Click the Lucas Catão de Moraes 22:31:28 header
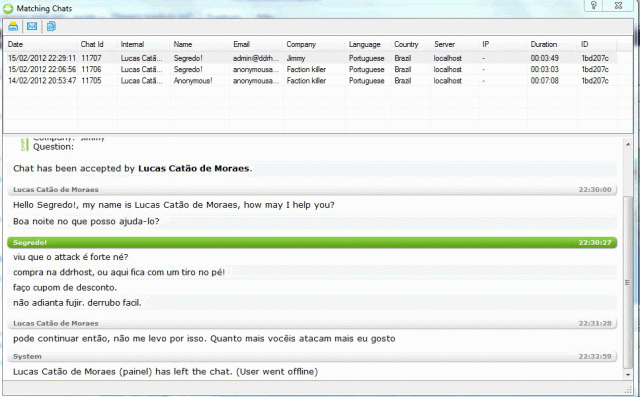 click(x=312, y=324)
